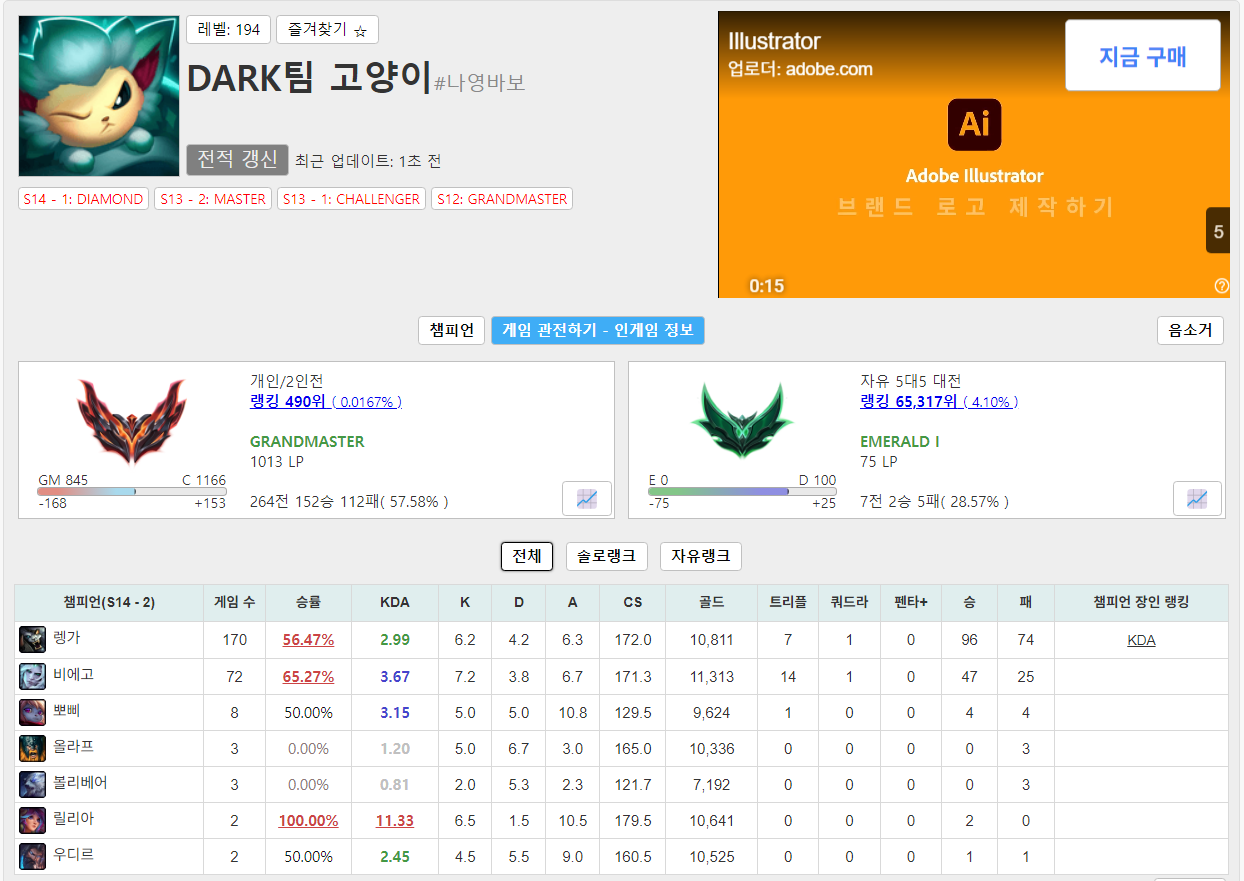This screenshot has height=881, width=1244.
Task: Sort table by KDA column header
Action: tap(395, 603)
